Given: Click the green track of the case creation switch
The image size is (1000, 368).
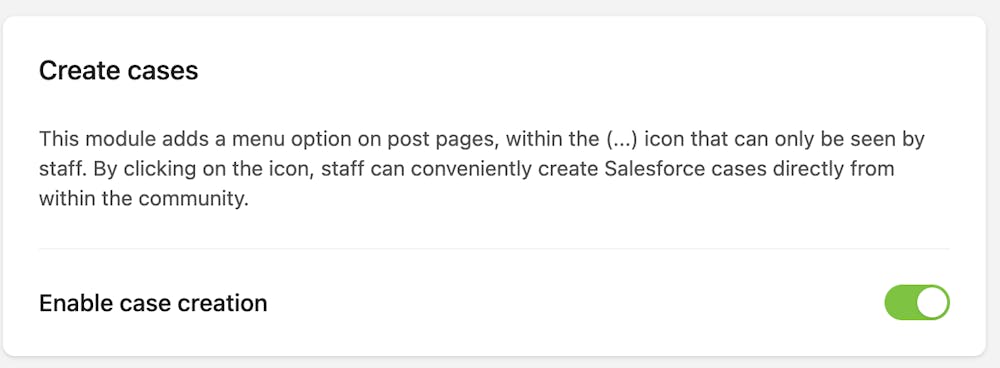Looking at the screenshot, I should click(x=900, y=302).
